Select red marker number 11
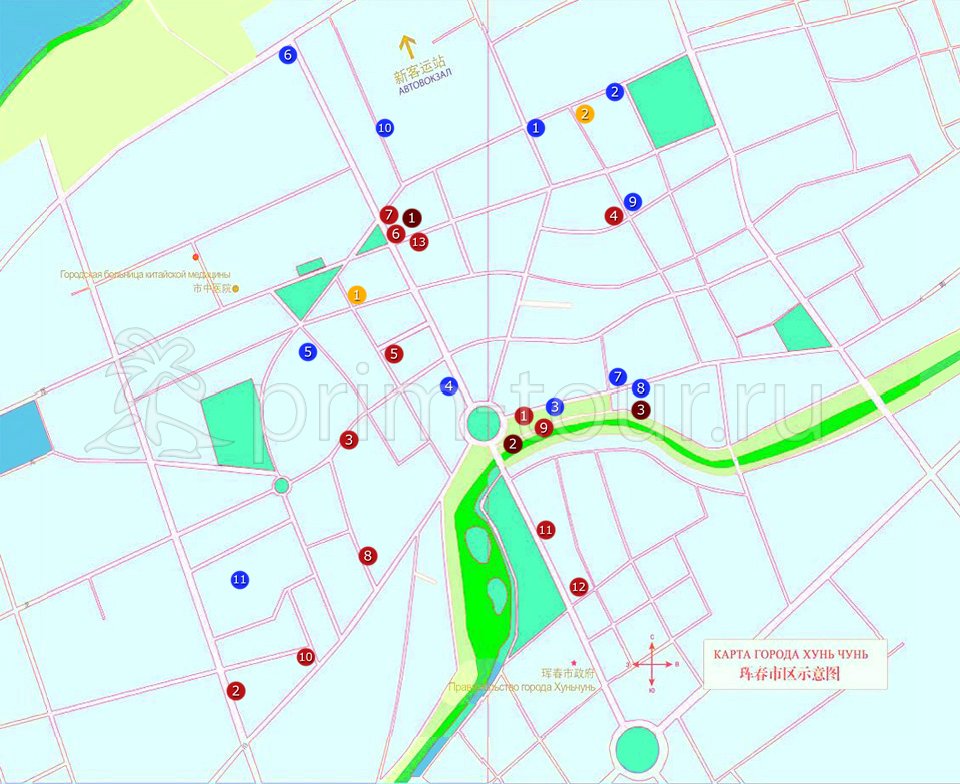960x784 pixels. pos(545,530)
